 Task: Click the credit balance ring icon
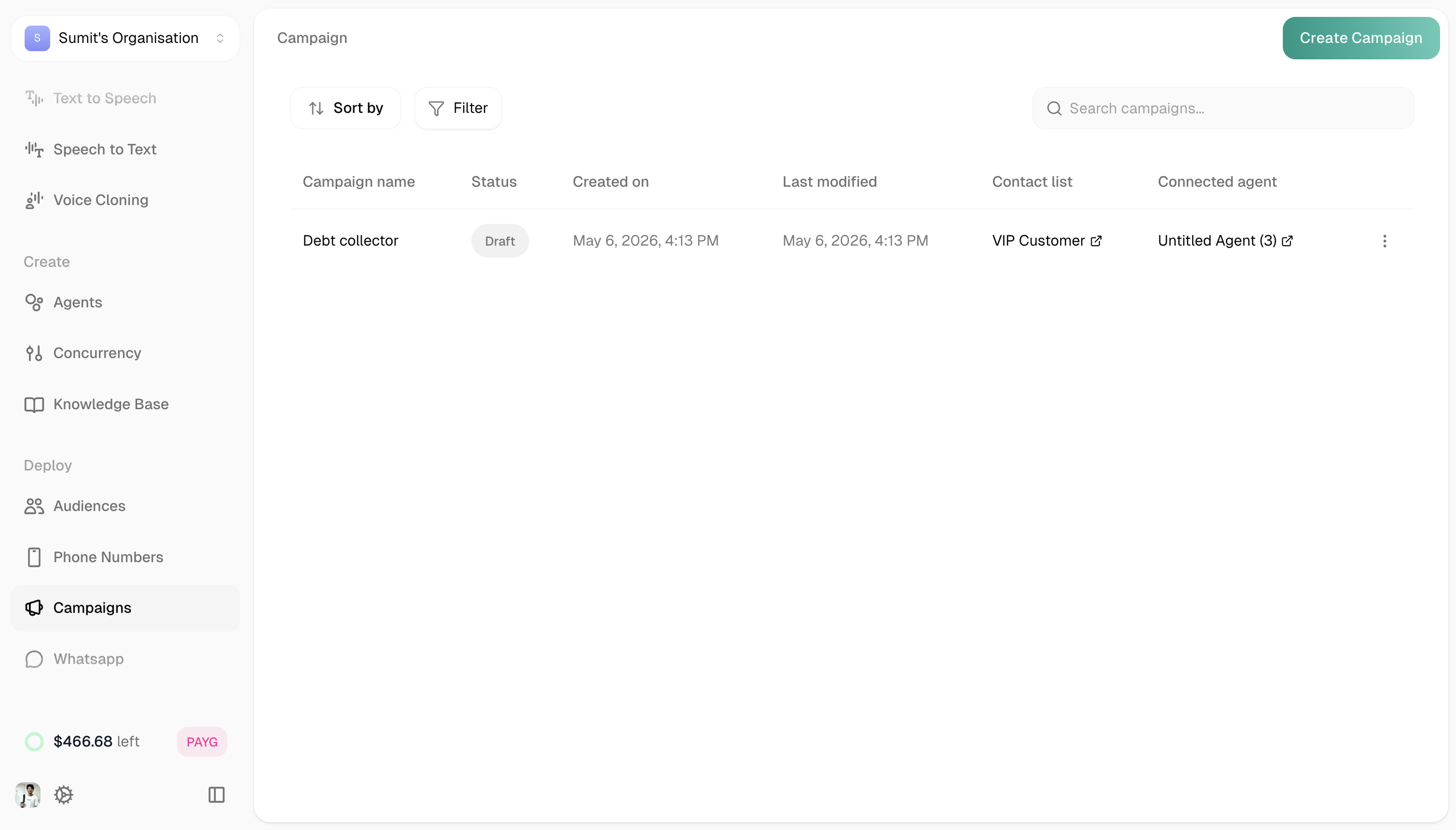coord(34,742)
